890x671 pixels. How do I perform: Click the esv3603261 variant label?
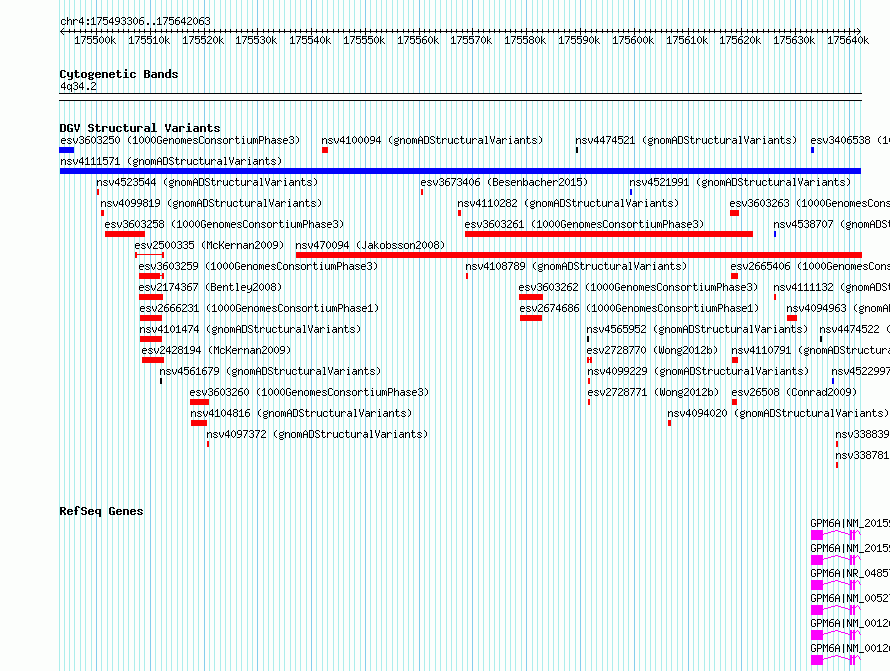(x=584, y=224)
